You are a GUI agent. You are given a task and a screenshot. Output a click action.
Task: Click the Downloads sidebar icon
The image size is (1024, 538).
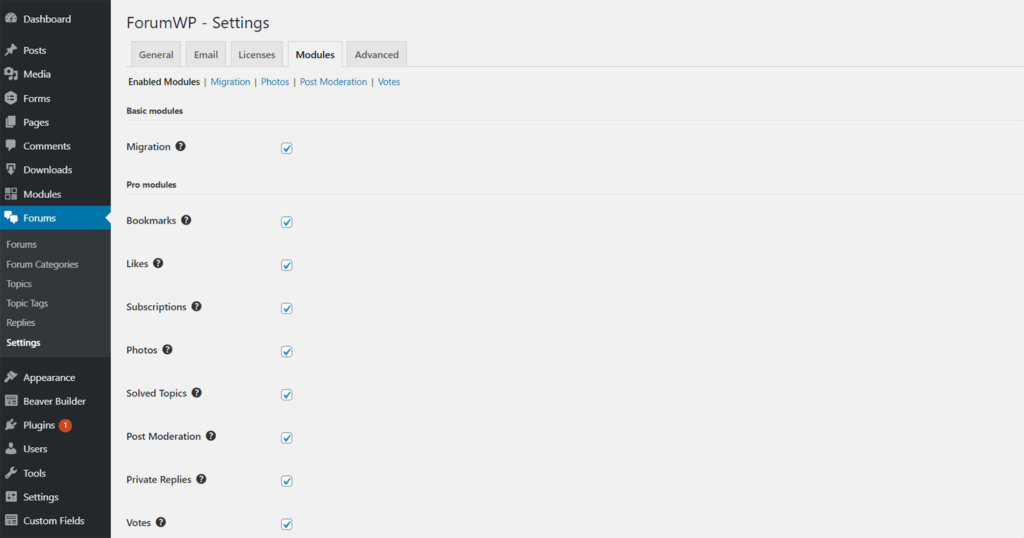[11, 170]
